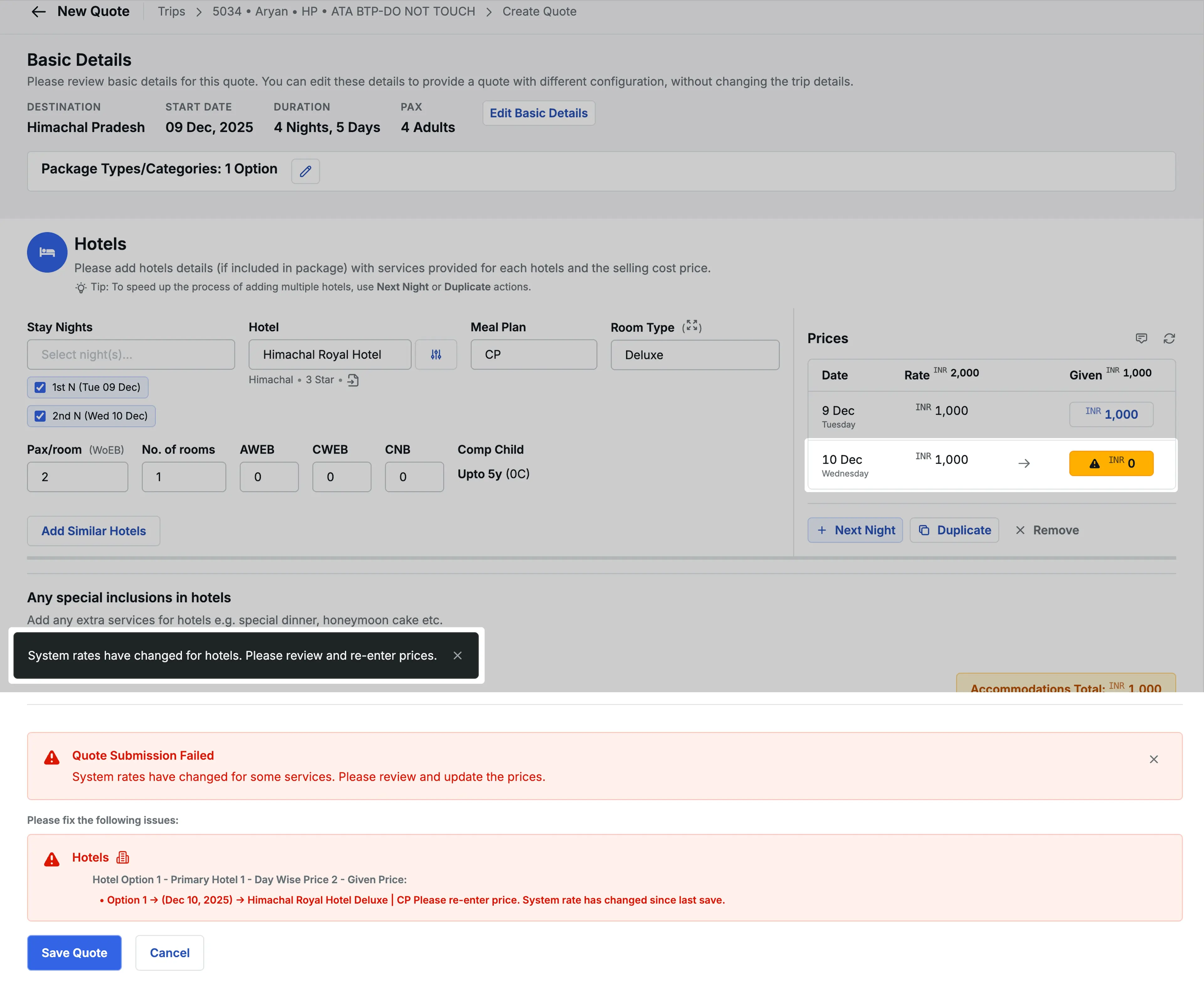Image resolution: width=1204 pixels, height=991 pixels.
Task: Uncheck the 1st N (Tue 09 Dec) night
Action: point(40,387)
